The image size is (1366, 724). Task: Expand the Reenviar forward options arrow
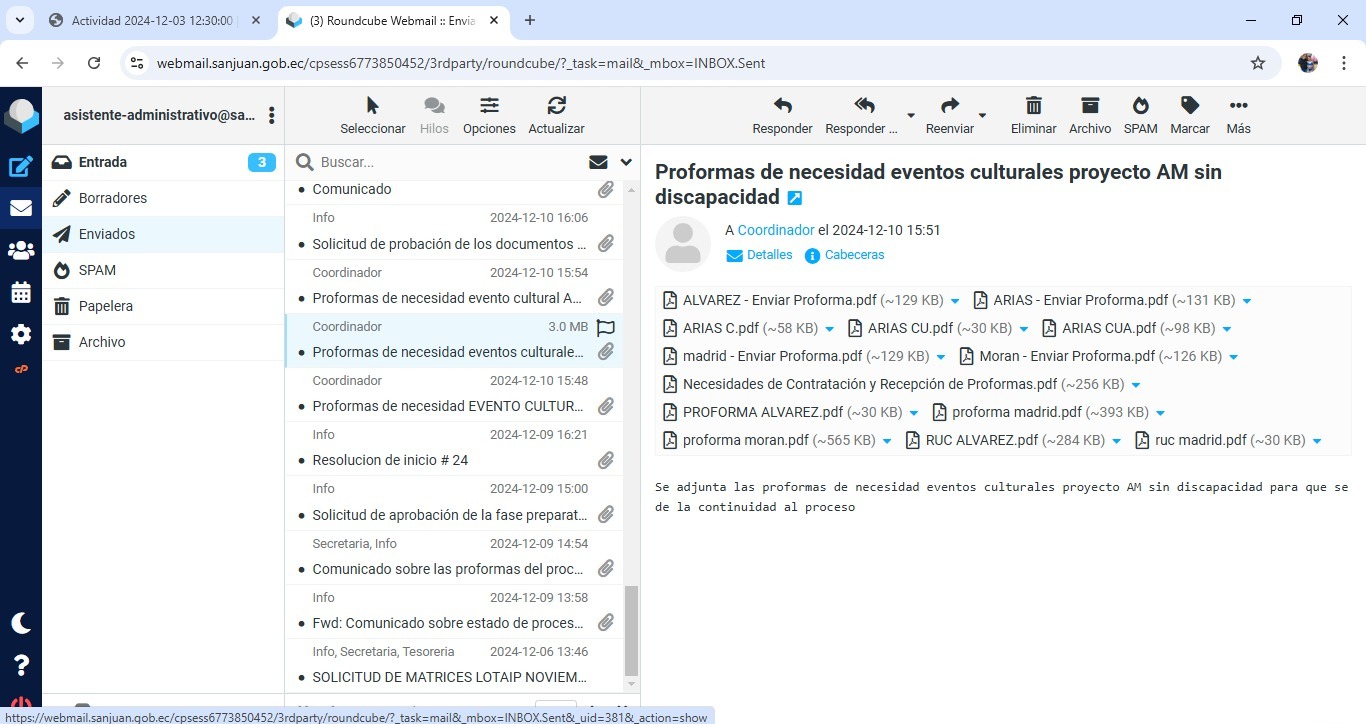[x=982, y=115]
